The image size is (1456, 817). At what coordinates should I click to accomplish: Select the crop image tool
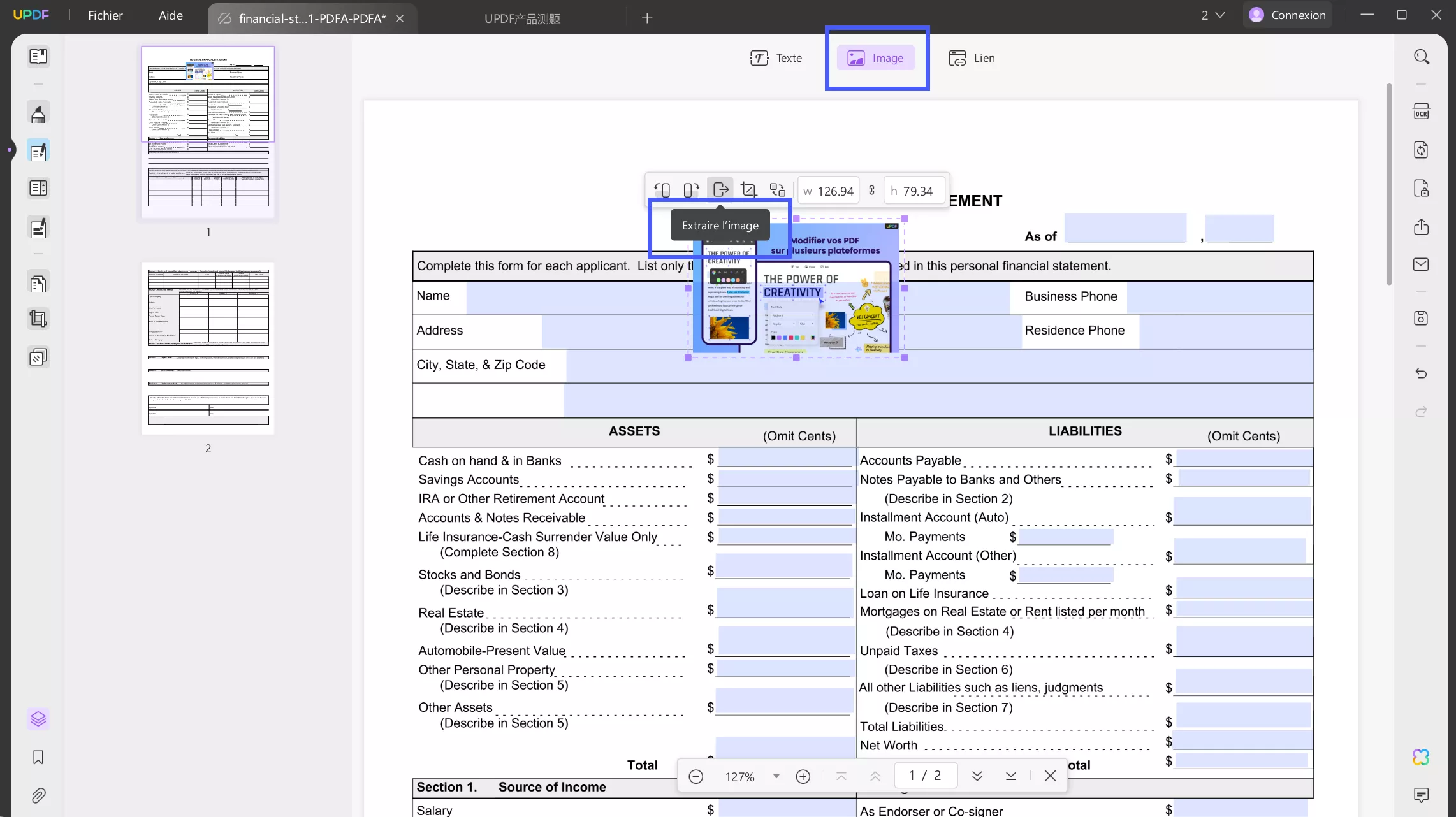pos(749,190)
